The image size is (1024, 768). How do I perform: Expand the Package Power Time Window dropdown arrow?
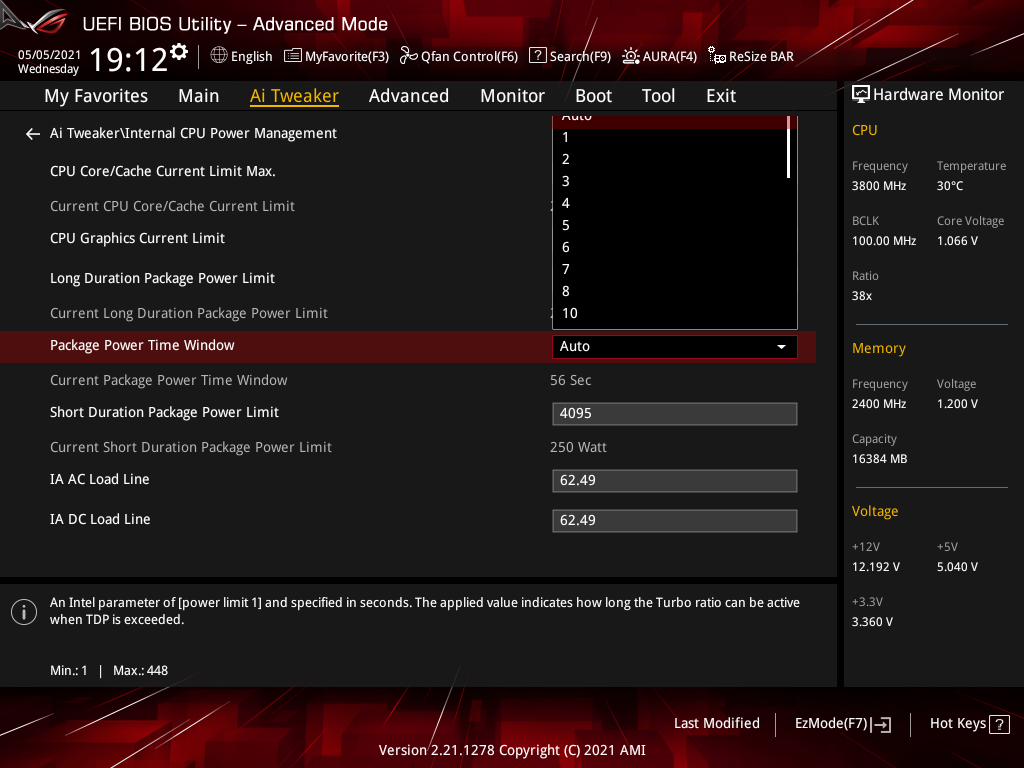click(781, 347)
